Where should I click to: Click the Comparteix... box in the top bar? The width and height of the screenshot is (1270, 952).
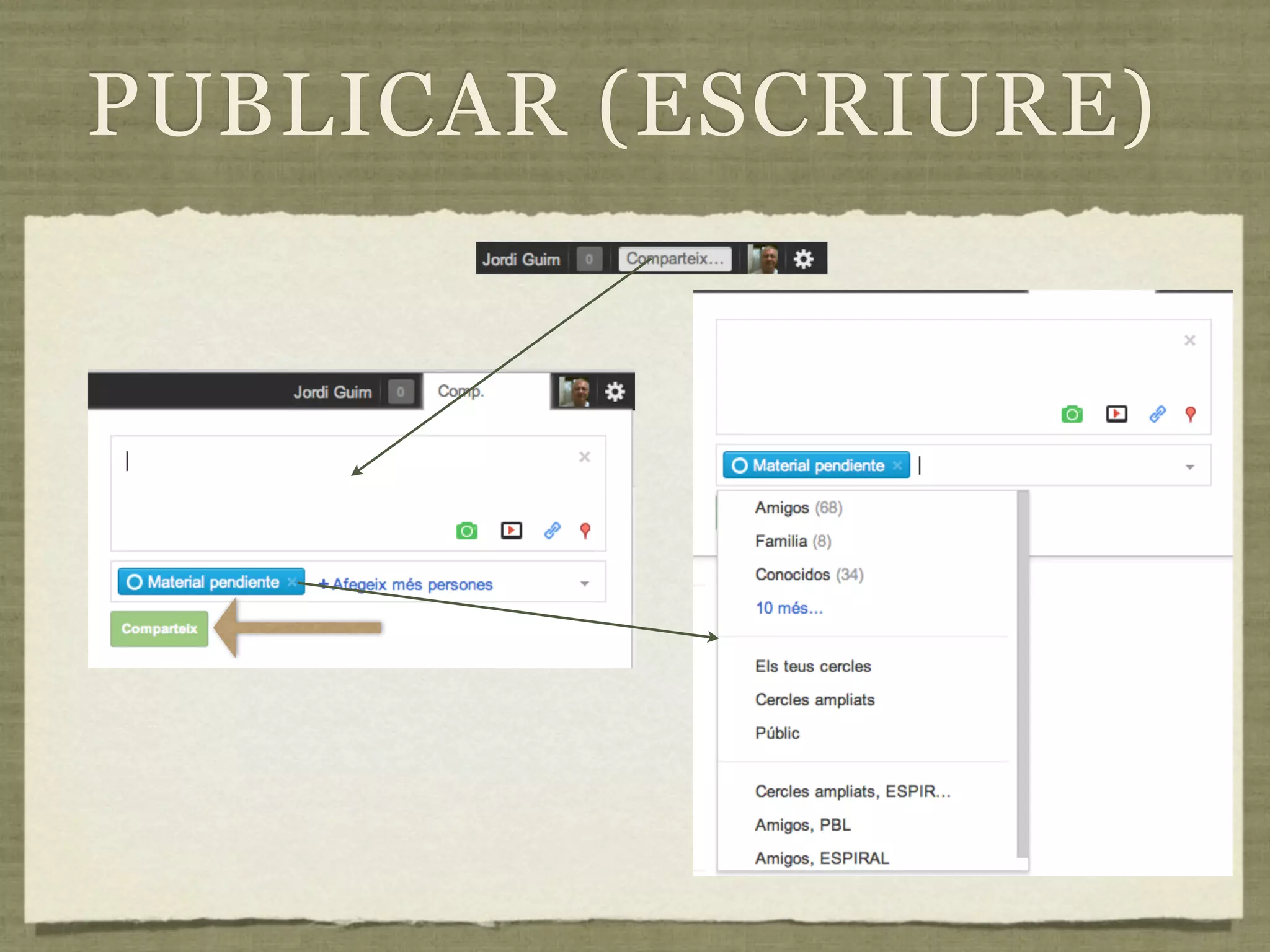(x=675, y=258)
